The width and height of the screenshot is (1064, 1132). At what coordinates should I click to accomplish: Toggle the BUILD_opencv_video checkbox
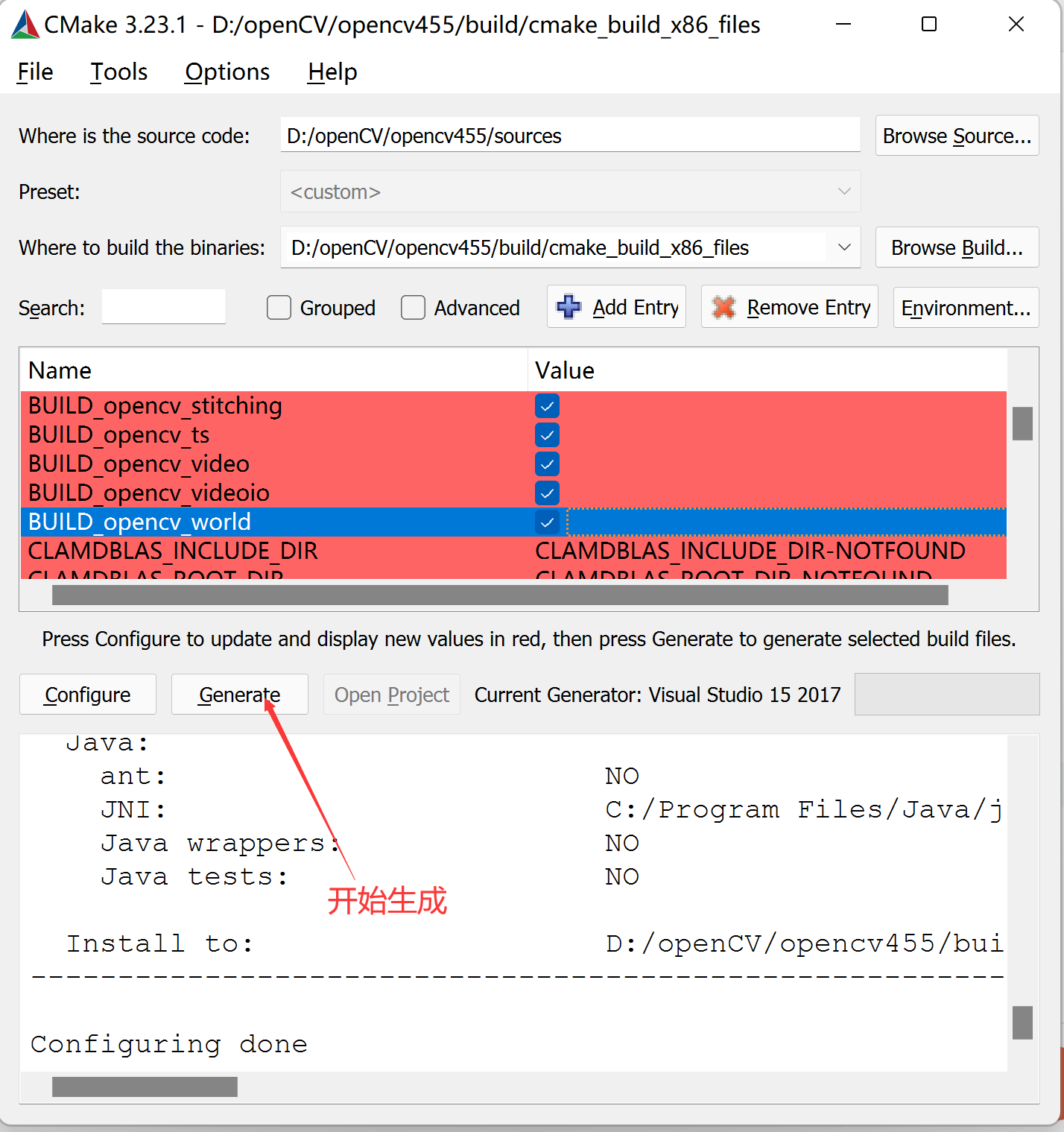coord(547,464)
